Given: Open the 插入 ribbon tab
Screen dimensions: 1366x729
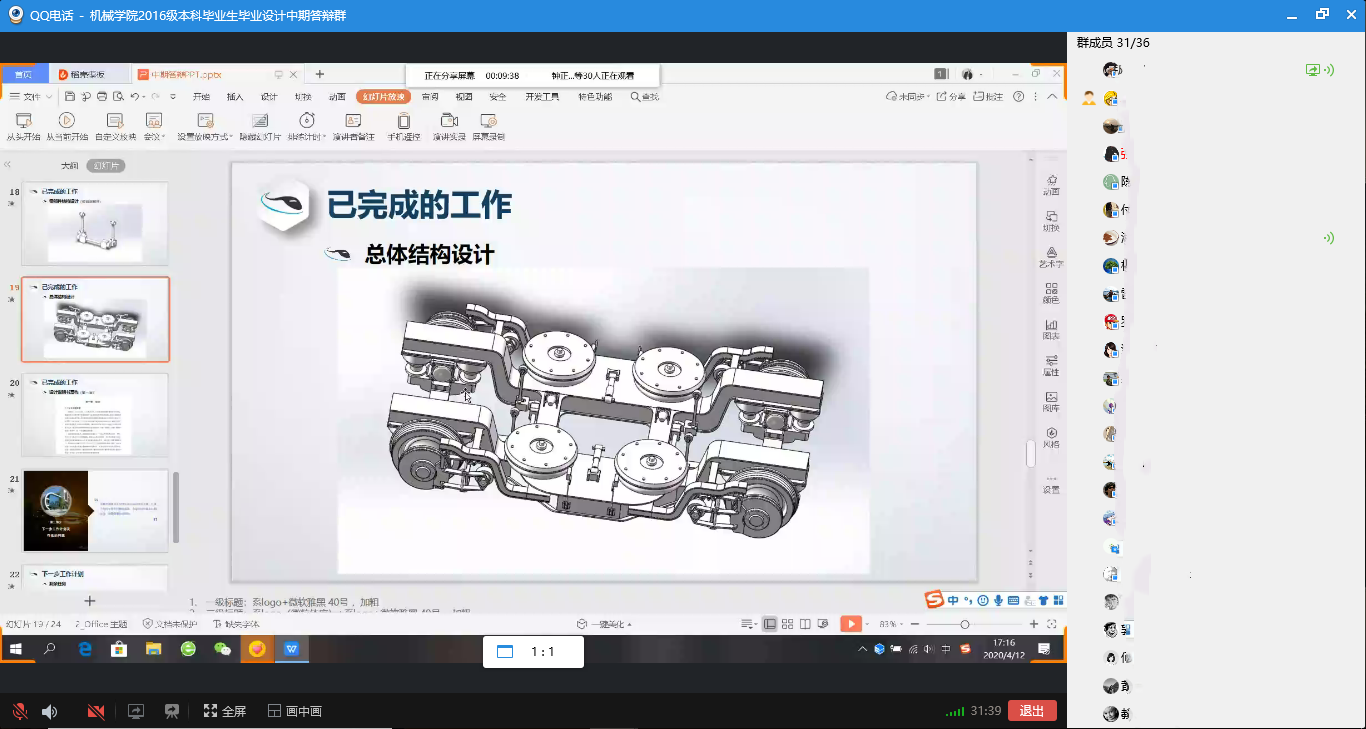Looking at the screenshot, I should pos(235,97).
